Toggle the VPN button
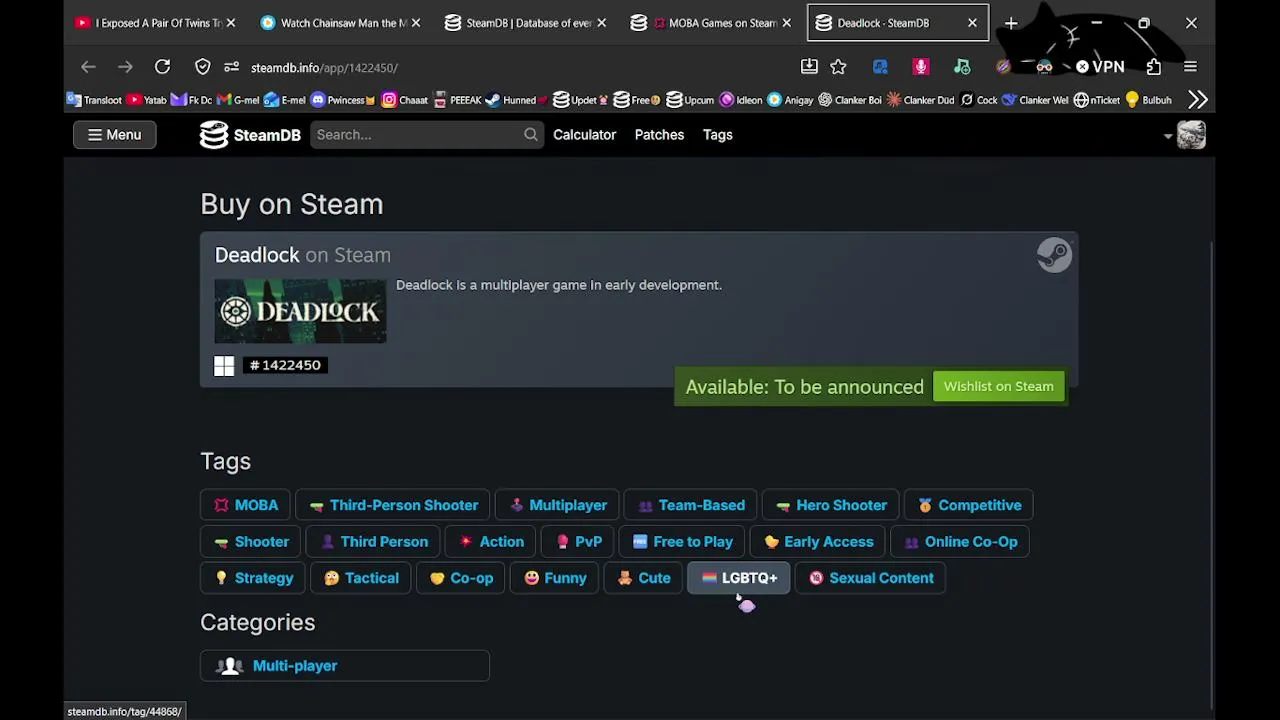Screen dimensions: 1280x720 pos(1100,67)
